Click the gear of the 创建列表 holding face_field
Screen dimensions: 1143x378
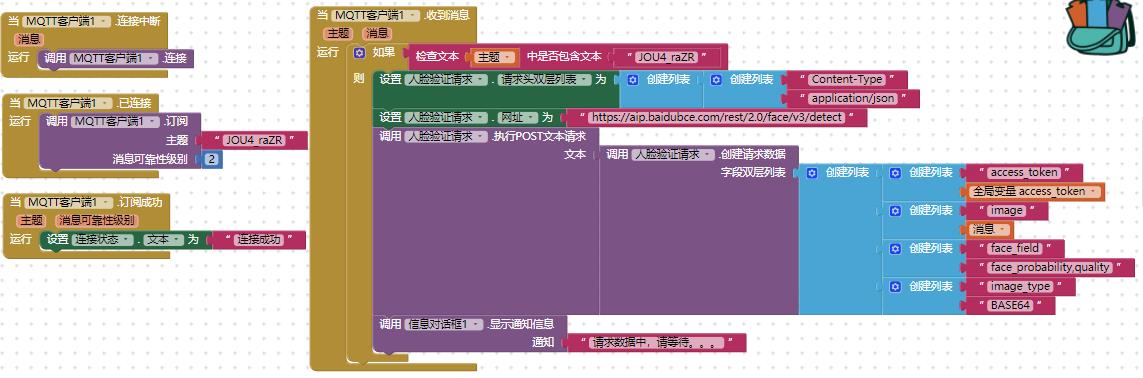click(x=896, y=248)
